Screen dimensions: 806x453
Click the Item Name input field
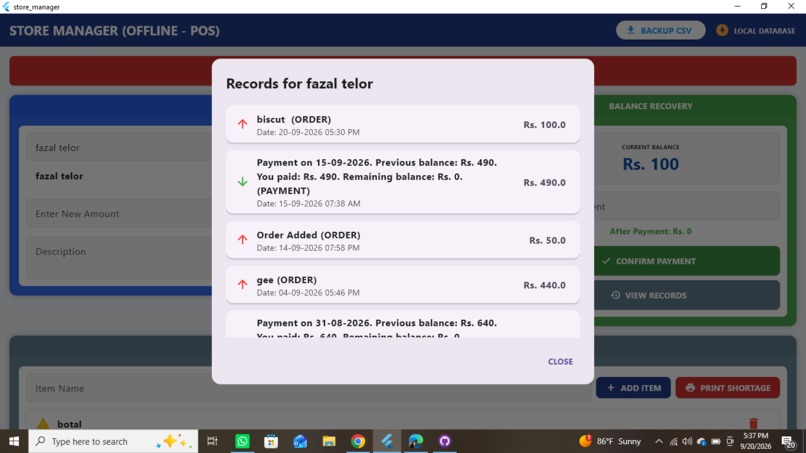308,388
